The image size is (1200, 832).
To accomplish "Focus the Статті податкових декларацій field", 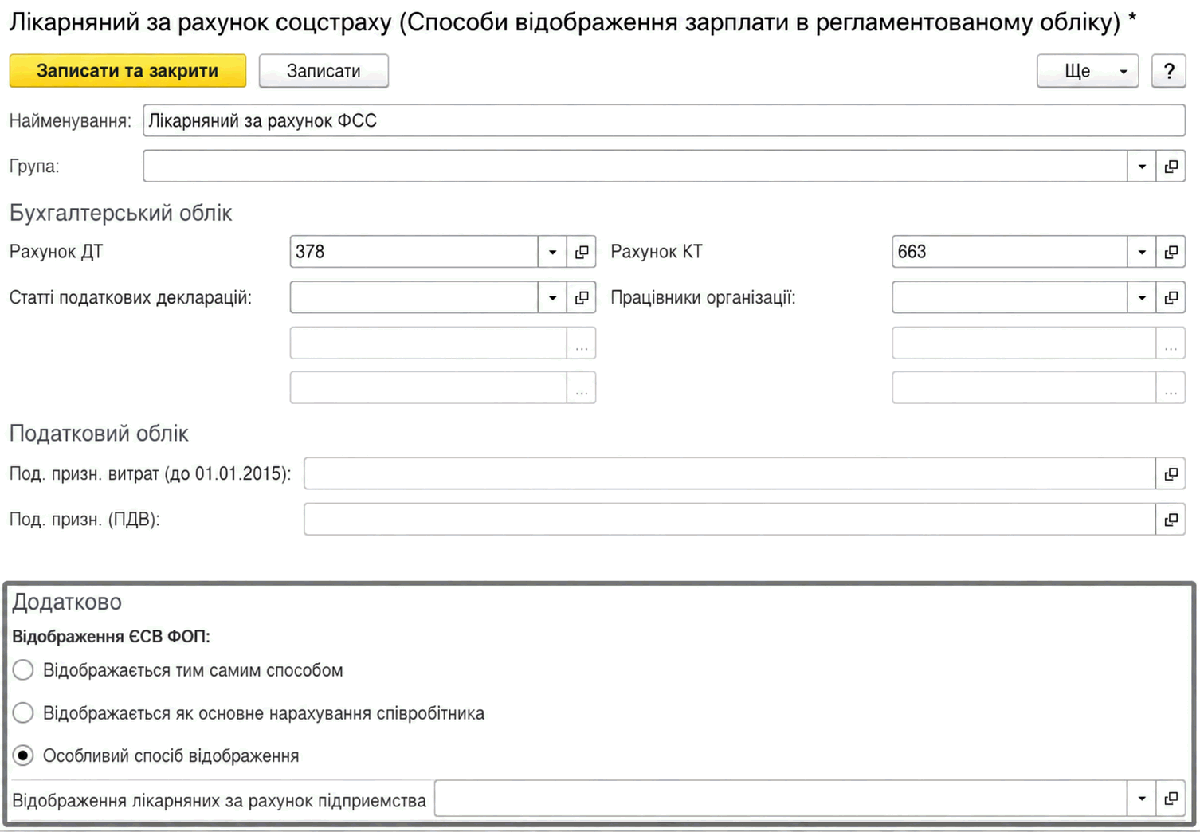I will 415,297.
